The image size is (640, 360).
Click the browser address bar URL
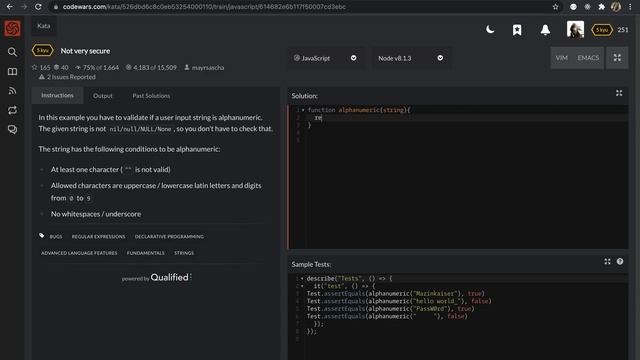[204, 7]
